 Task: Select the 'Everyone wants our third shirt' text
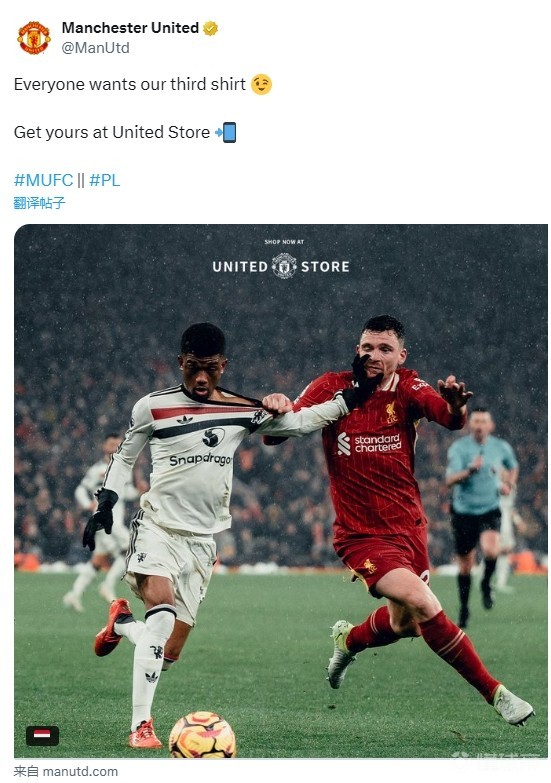(x=130, y=84)
